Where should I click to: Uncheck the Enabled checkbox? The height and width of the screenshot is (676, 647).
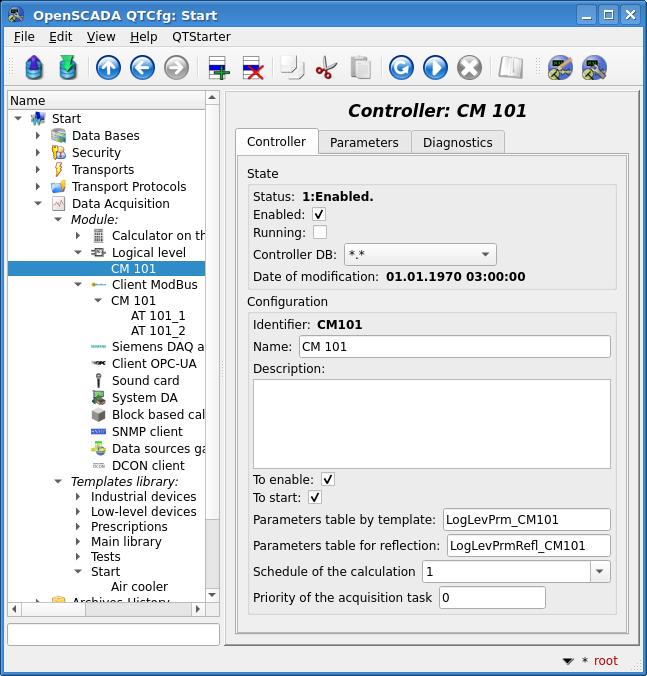coord(319,214)
